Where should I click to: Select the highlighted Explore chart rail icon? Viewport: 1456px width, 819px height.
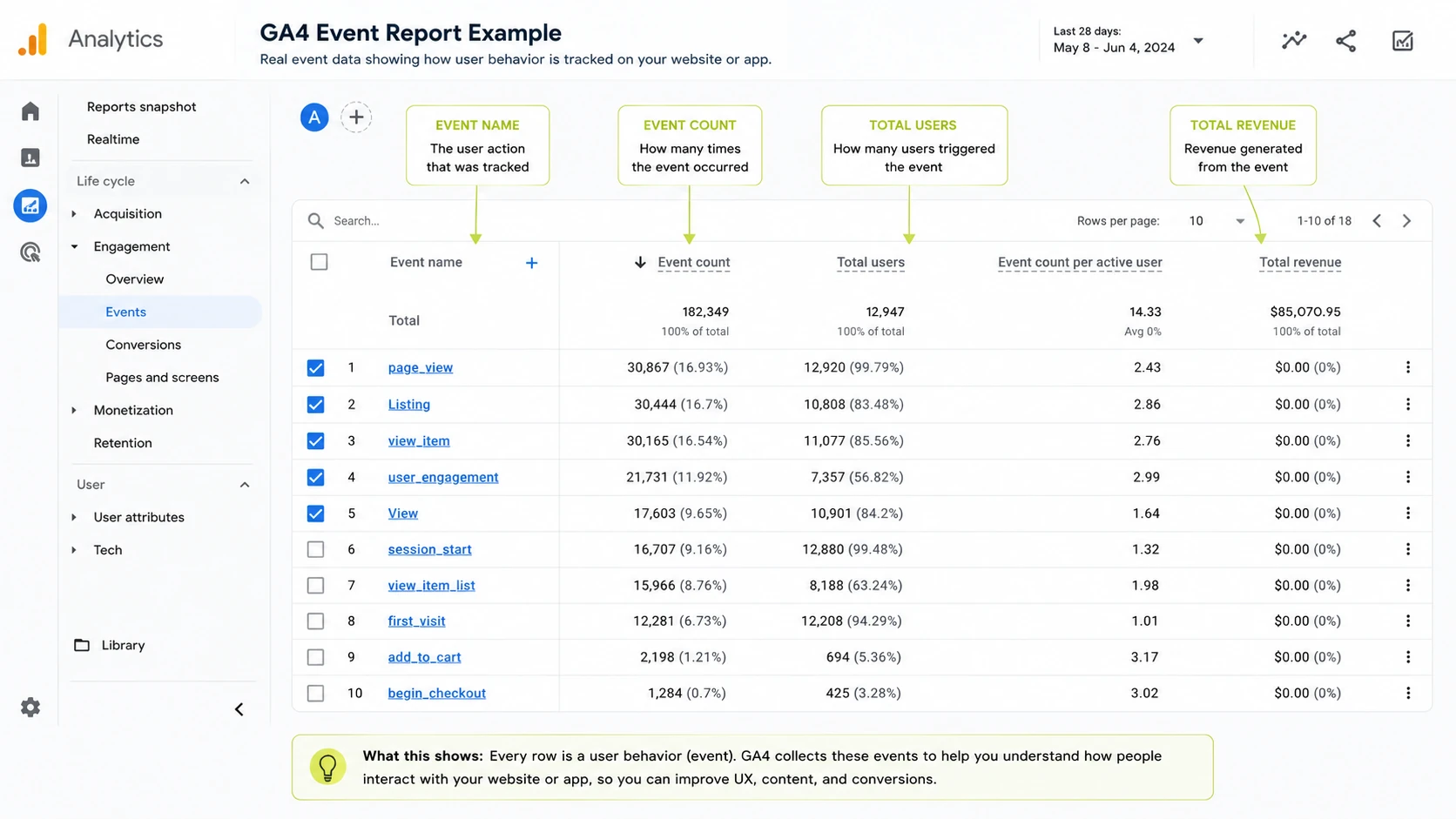pos(30,206)
